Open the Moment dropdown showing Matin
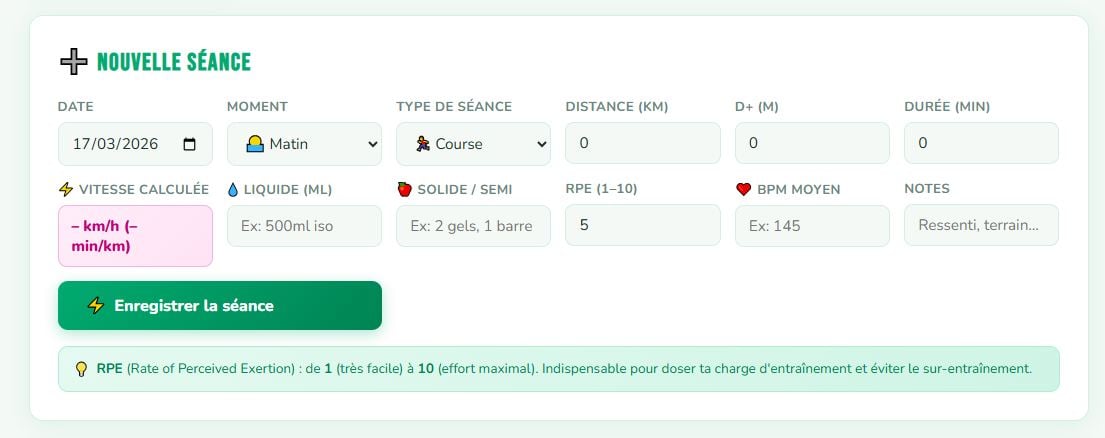 pyautogui.click(x=304, y=144)
